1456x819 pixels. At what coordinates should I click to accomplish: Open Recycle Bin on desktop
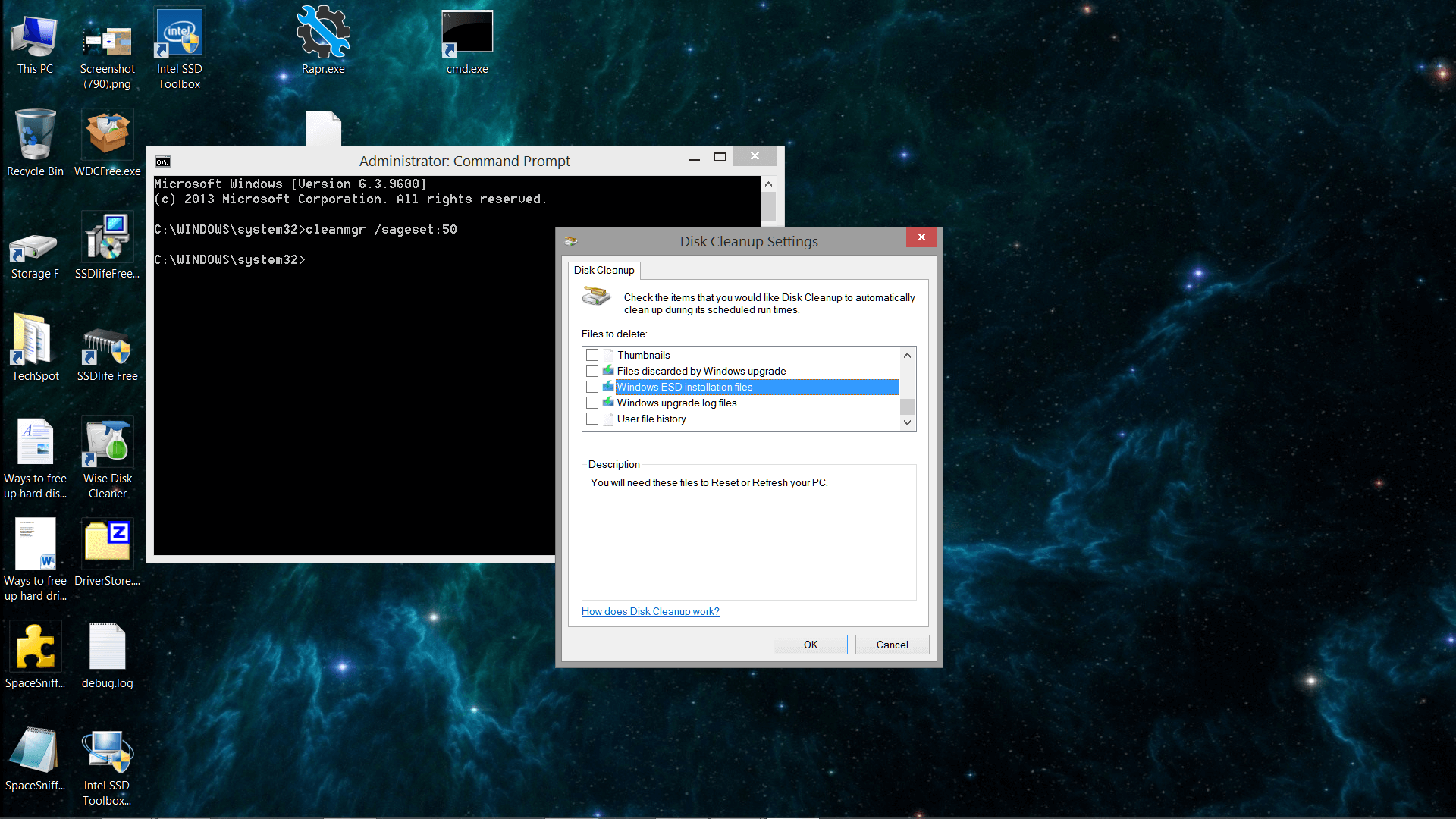(35, 140)
